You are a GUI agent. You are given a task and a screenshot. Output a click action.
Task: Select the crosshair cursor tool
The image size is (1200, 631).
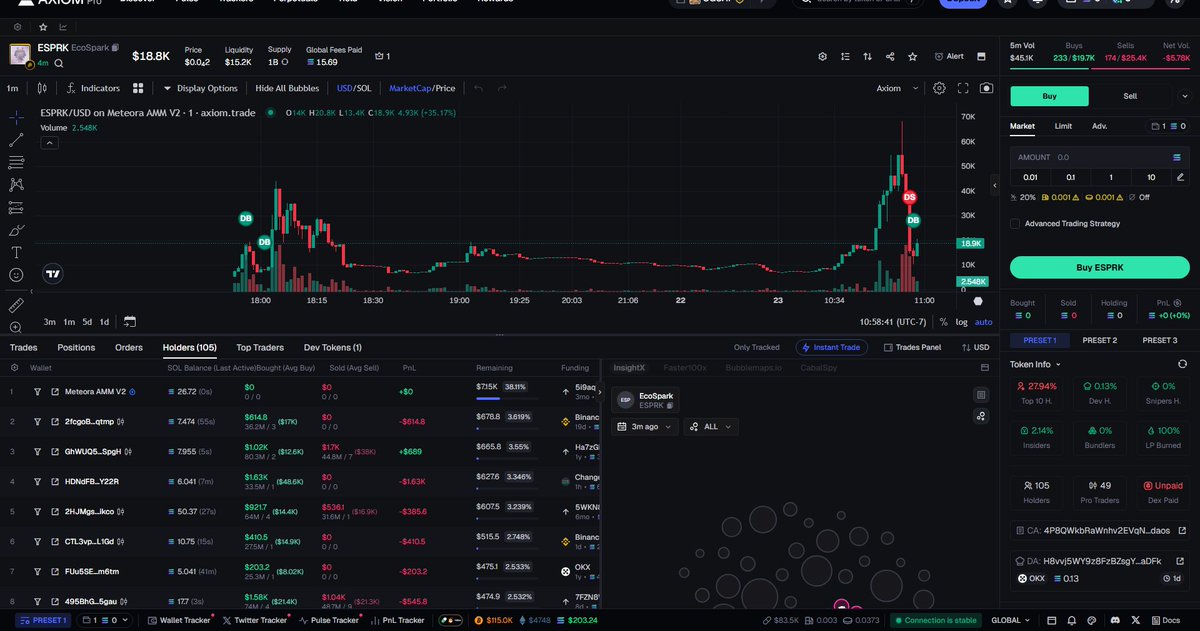pos(16,117)
